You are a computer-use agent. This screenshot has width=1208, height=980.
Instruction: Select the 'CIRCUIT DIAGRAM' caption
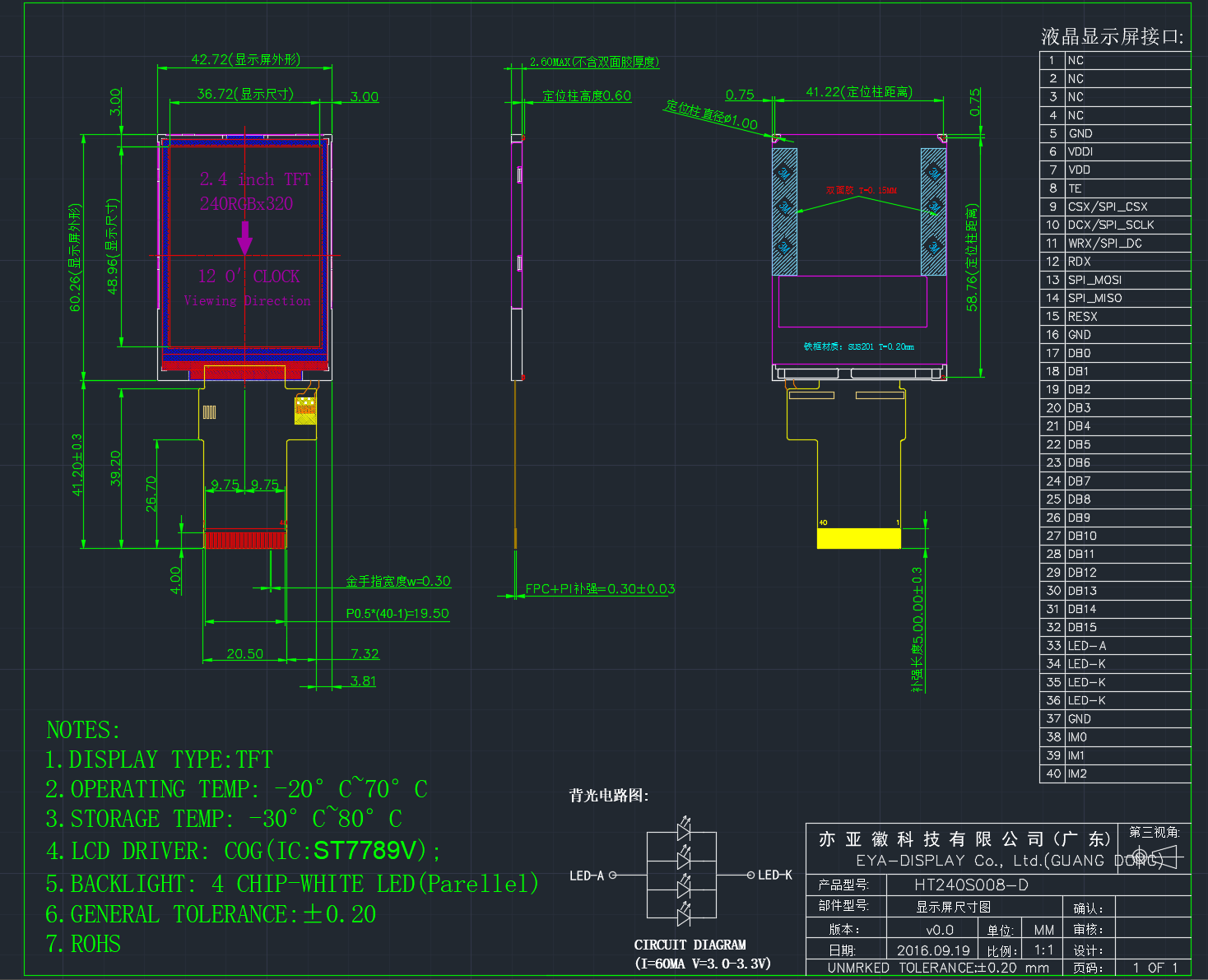690,945
